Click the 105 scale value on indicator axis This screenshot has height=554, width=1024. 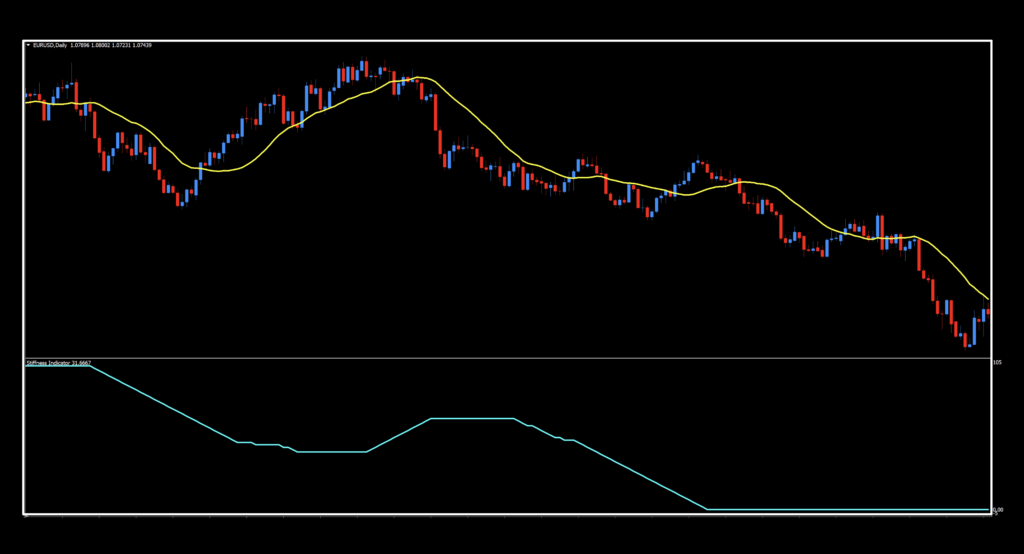[996, 362]
